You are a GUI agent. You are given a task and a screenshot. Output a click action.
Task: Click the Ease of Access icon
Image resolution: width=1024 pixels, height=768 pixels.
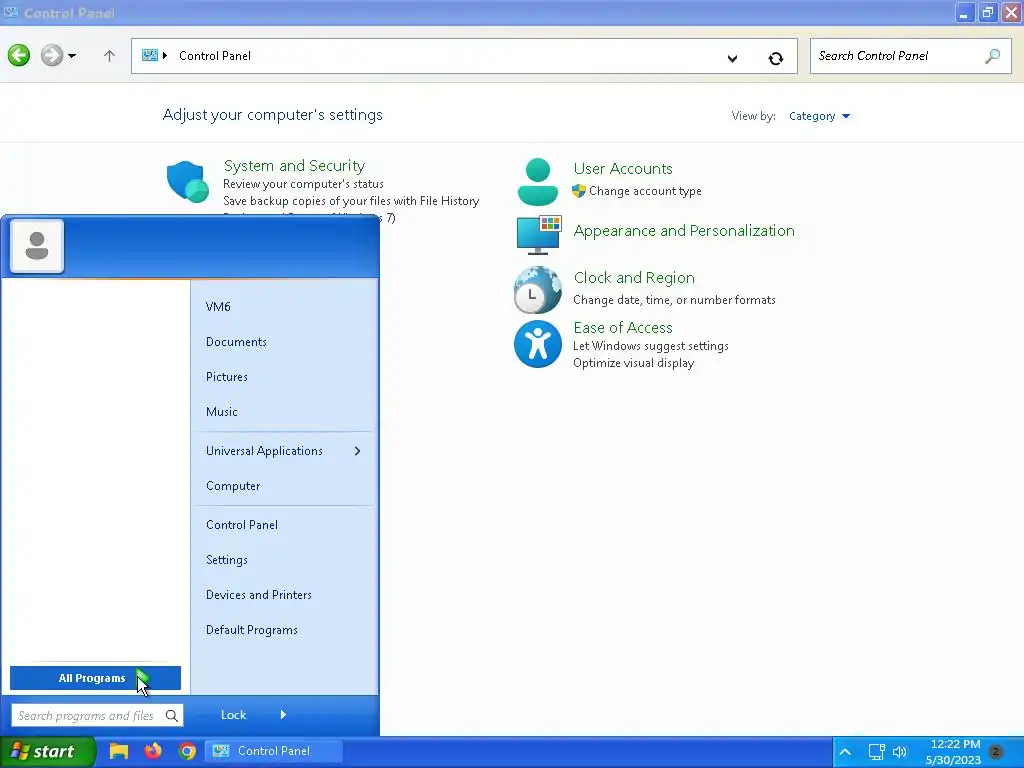[537, 344]
